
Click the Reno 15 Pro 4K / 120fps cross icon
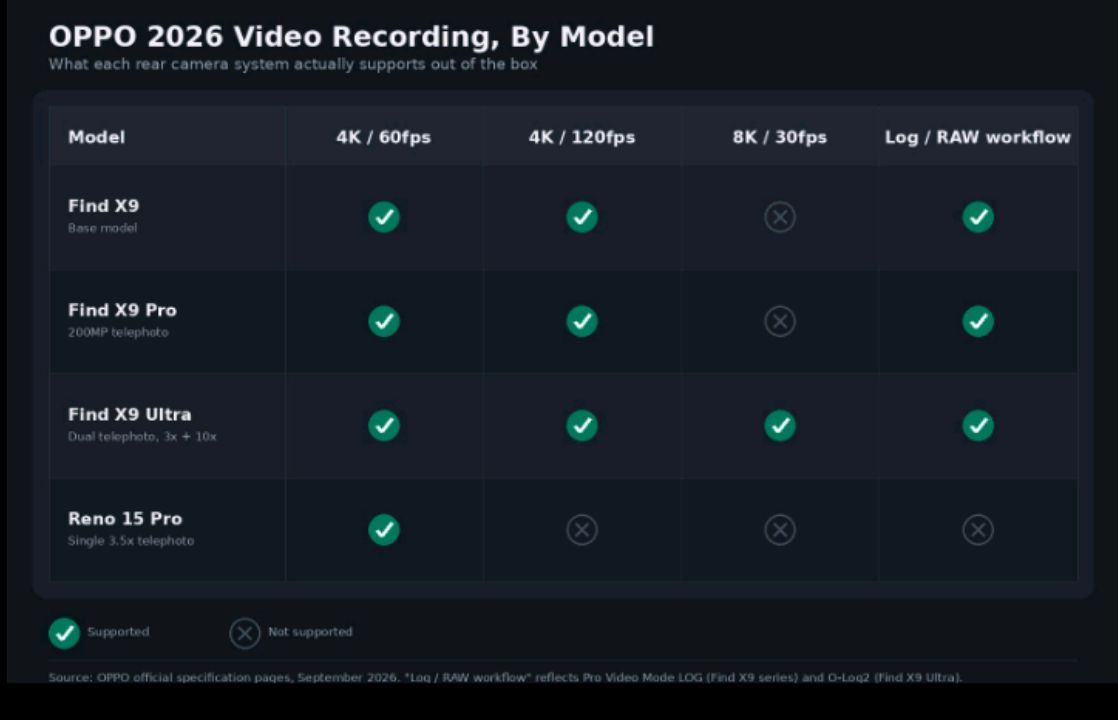[582, 530]
